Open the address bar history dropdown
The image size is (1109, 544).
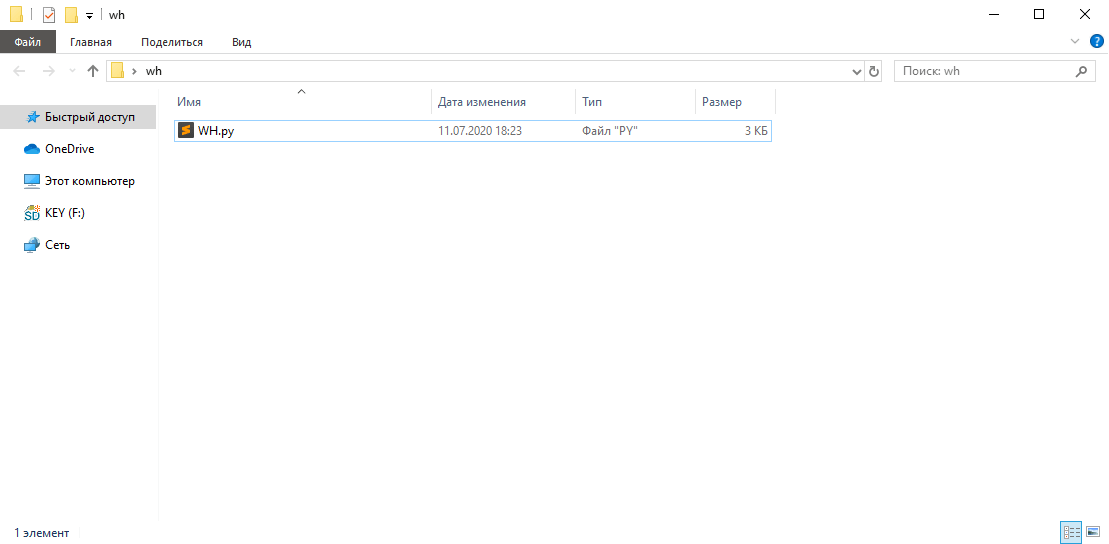[x=857, y=71]
